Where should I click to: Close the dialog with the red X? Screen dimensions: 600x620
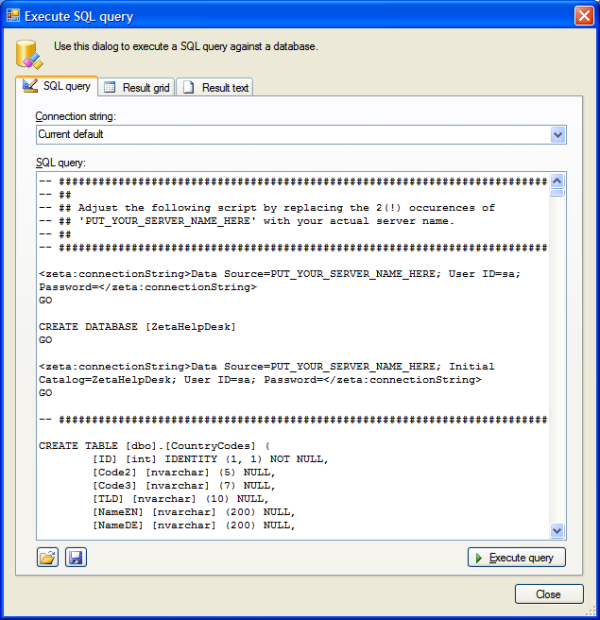point(584,16)
